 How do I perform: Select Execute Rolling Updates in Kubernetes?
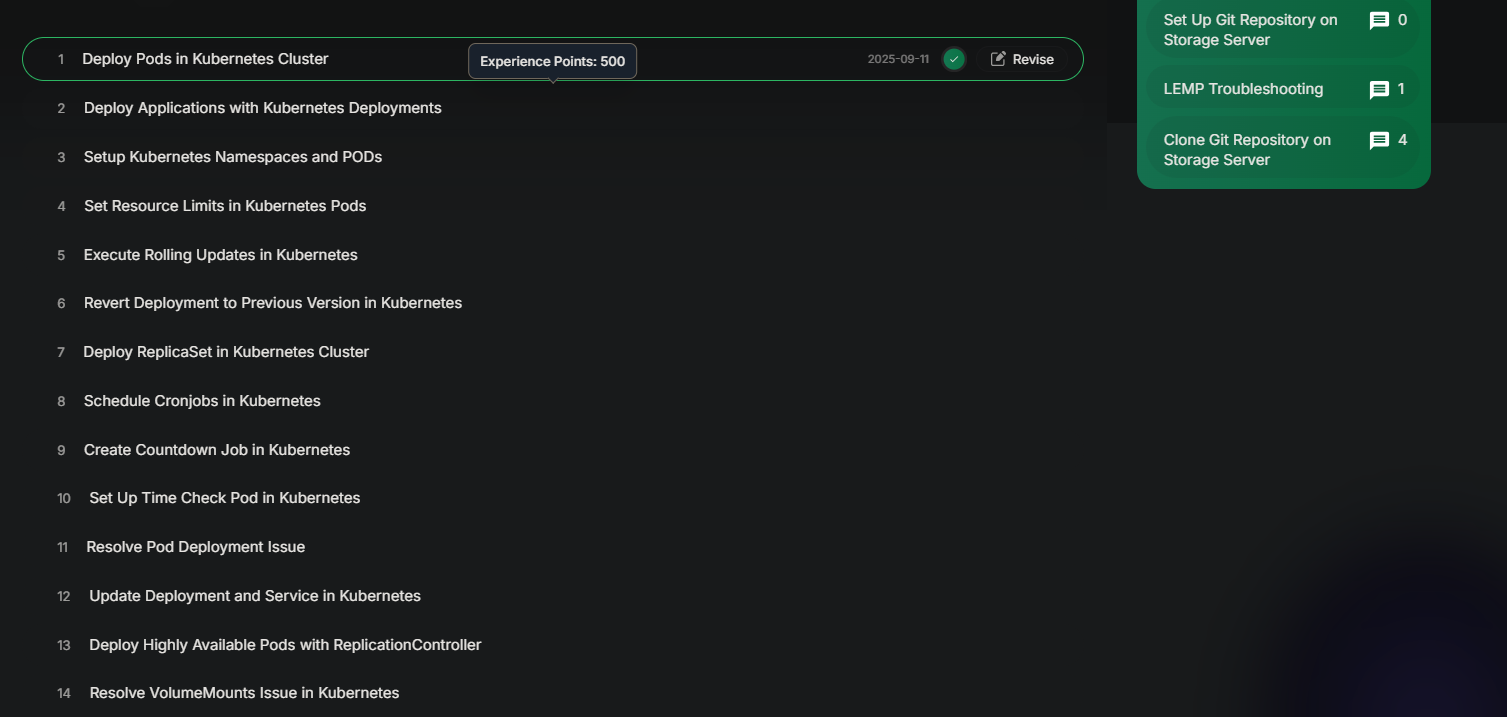221,255
